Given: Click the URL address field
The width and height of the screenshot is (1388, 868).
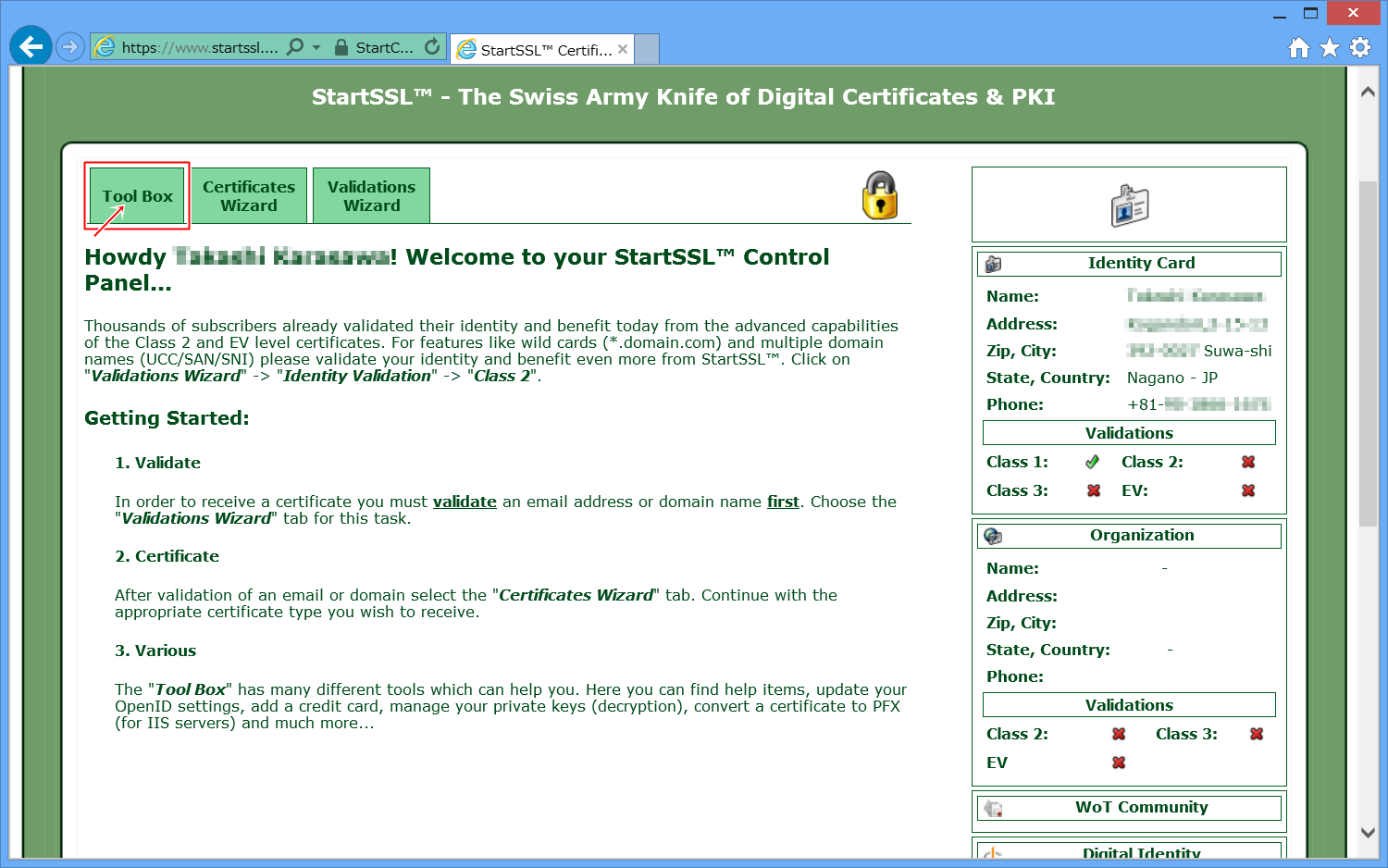Looking at the screenshot, I should (x=199, y=47).
